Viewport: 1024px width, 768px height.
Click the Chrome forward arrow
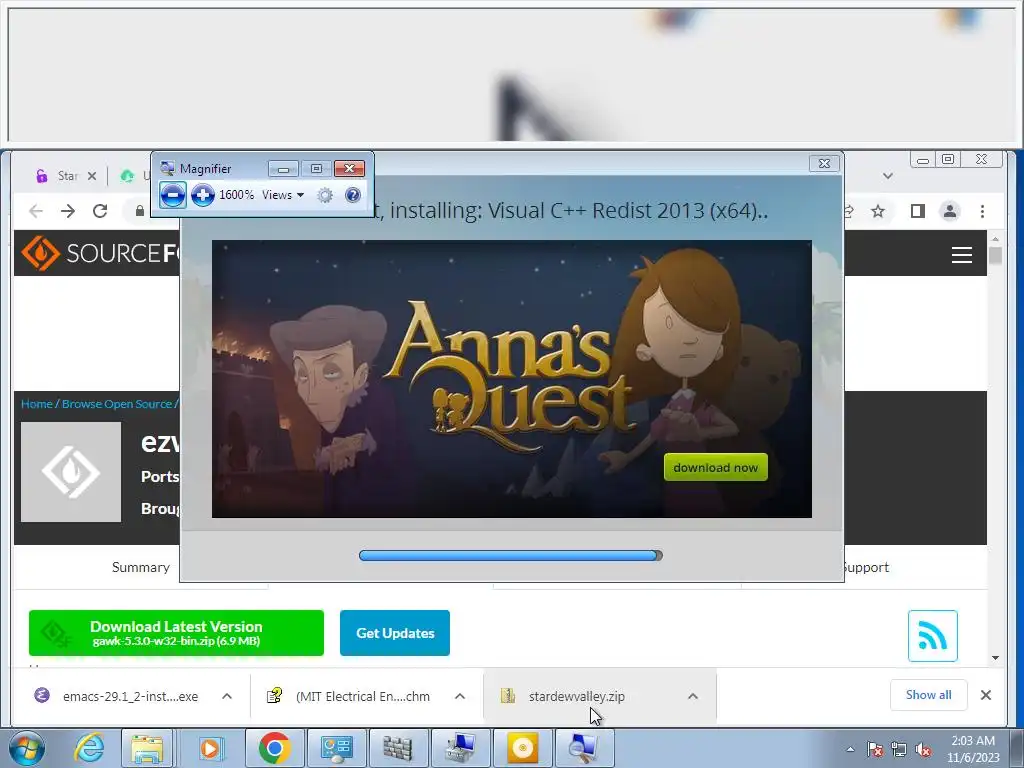[68, 211]
